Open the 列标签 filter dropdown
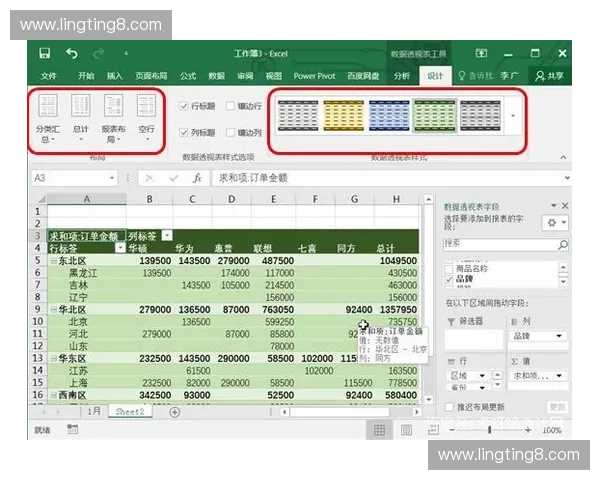 pyautogui.click(x=167, y=235)
